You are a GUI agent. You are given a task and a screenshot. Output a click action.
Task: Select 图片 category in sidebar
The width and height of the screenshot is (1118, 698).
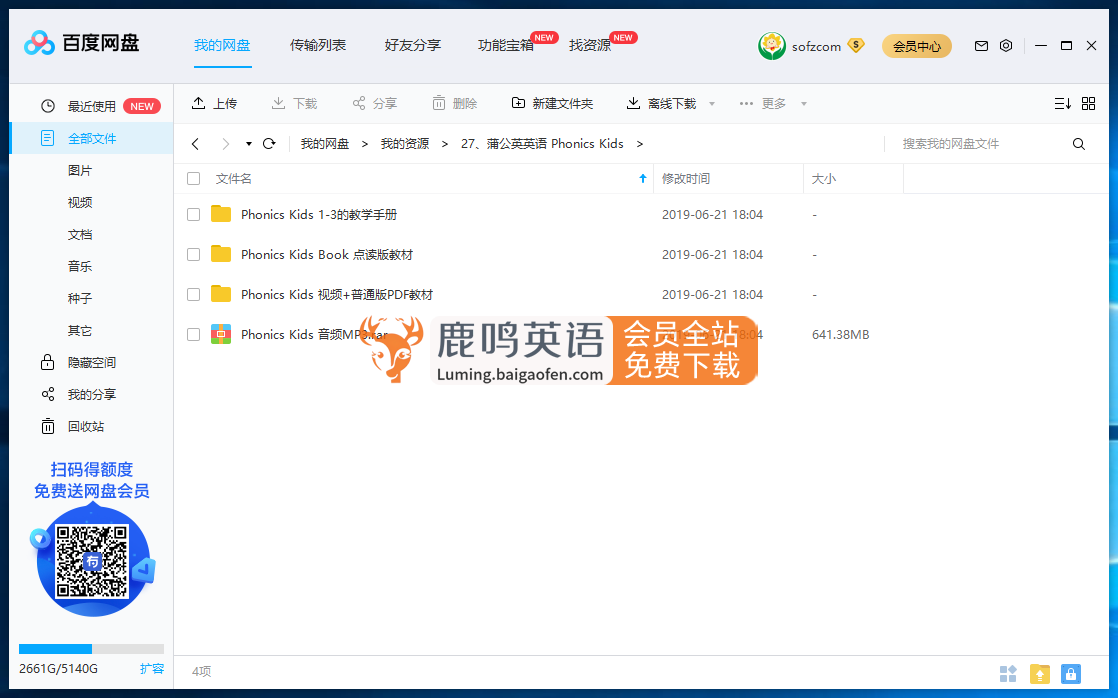pos(80,170)
